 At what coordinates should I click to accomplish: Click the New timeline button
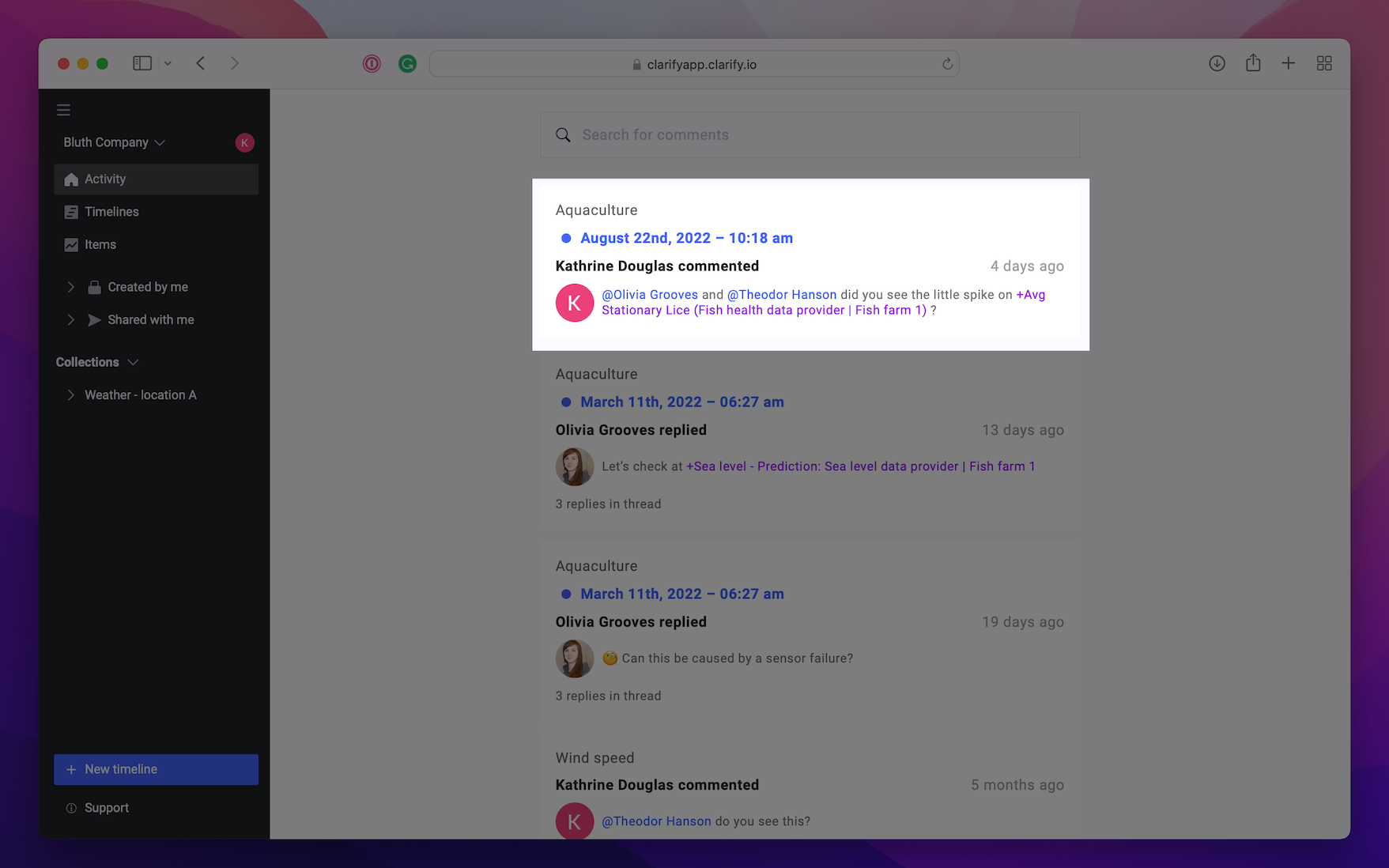pyautogui.click(x=156, y=769)
